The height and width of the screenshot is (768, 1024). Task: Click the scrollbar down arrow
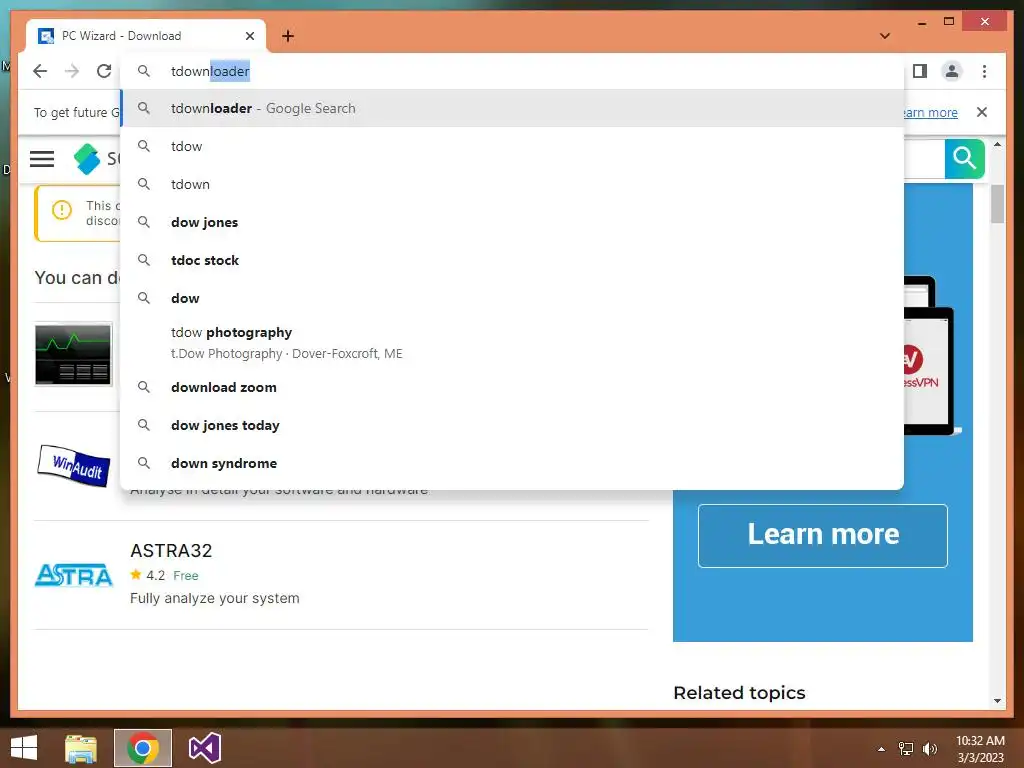[997, 701]
